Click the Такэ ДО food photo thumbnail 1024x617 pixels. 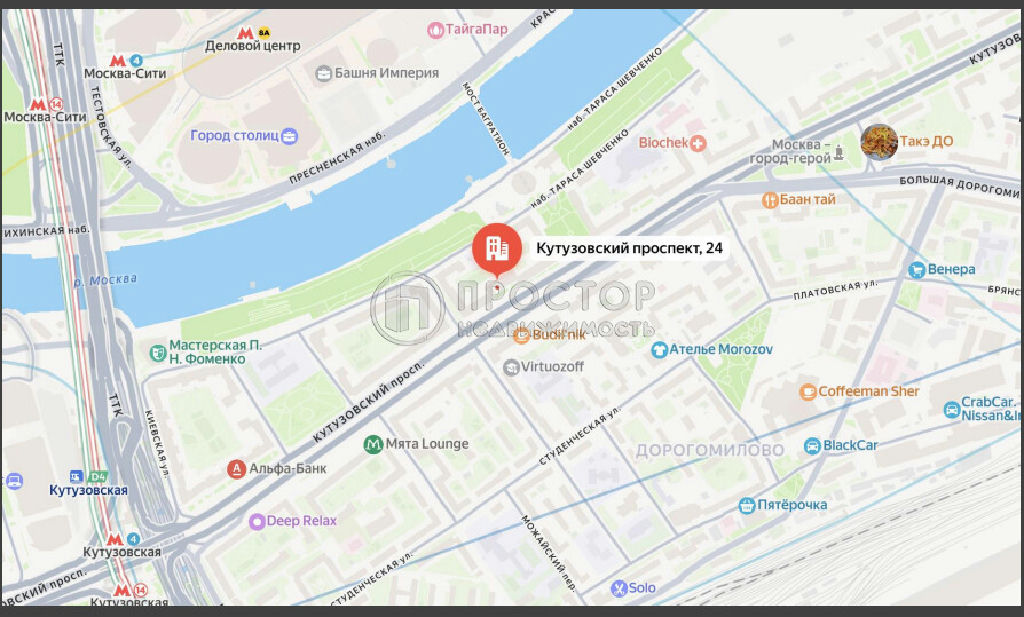coord(878,142)
